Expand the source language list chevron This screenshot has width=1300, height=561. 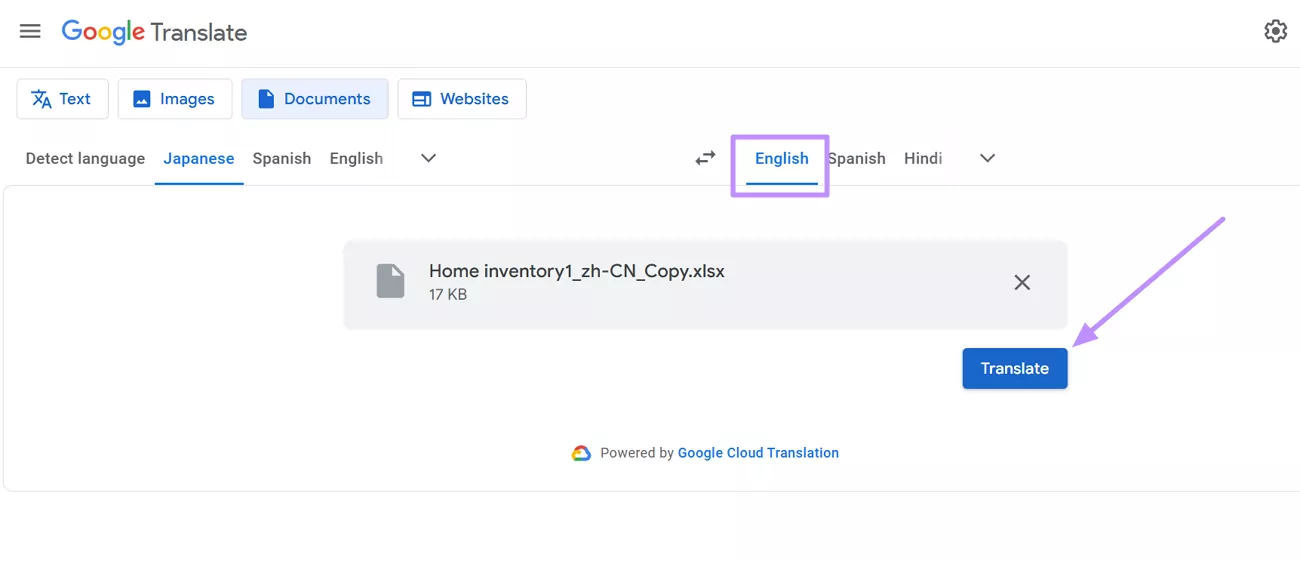point(428,158)
